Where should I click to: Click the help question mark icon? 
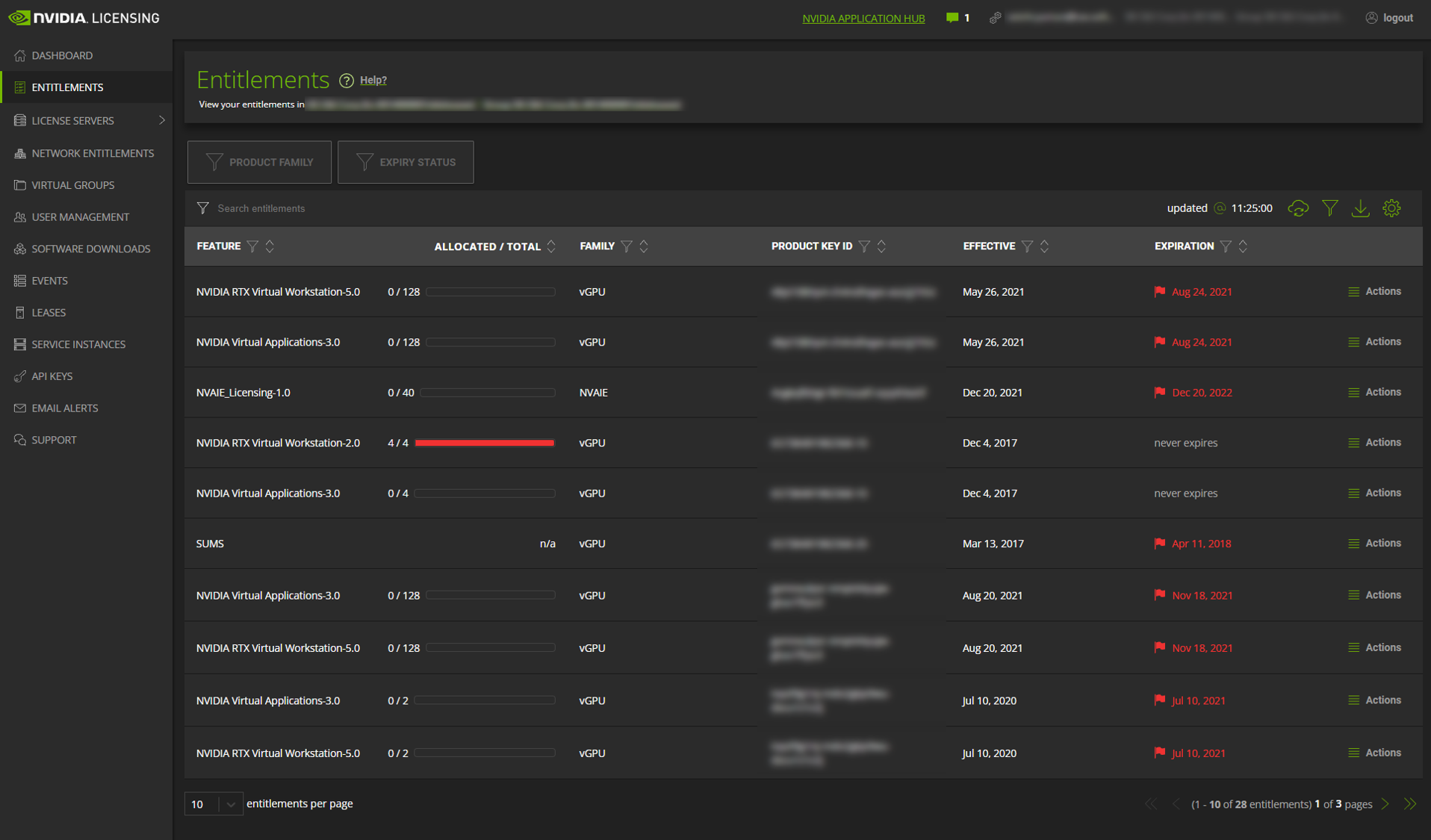[x=347, y=81]
